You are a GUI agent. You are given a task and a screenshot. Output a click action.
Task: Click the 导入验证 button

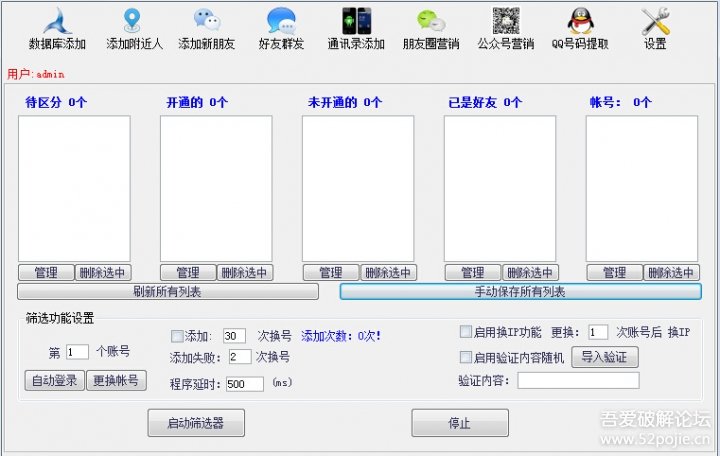pos(605,357)
